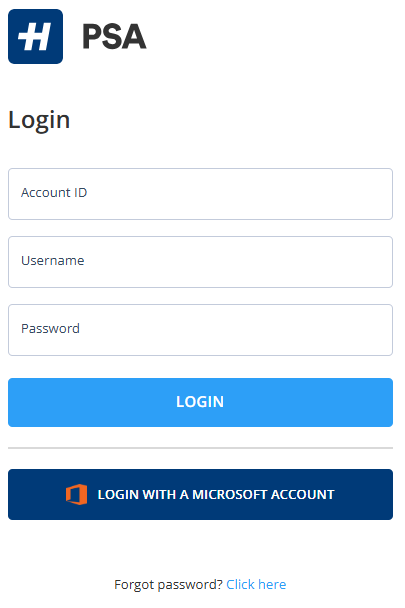Choose Login with a Microsoft Account
Image resolution: width=405 pixels, height=608 pixels.
click(x=200, y=494)
